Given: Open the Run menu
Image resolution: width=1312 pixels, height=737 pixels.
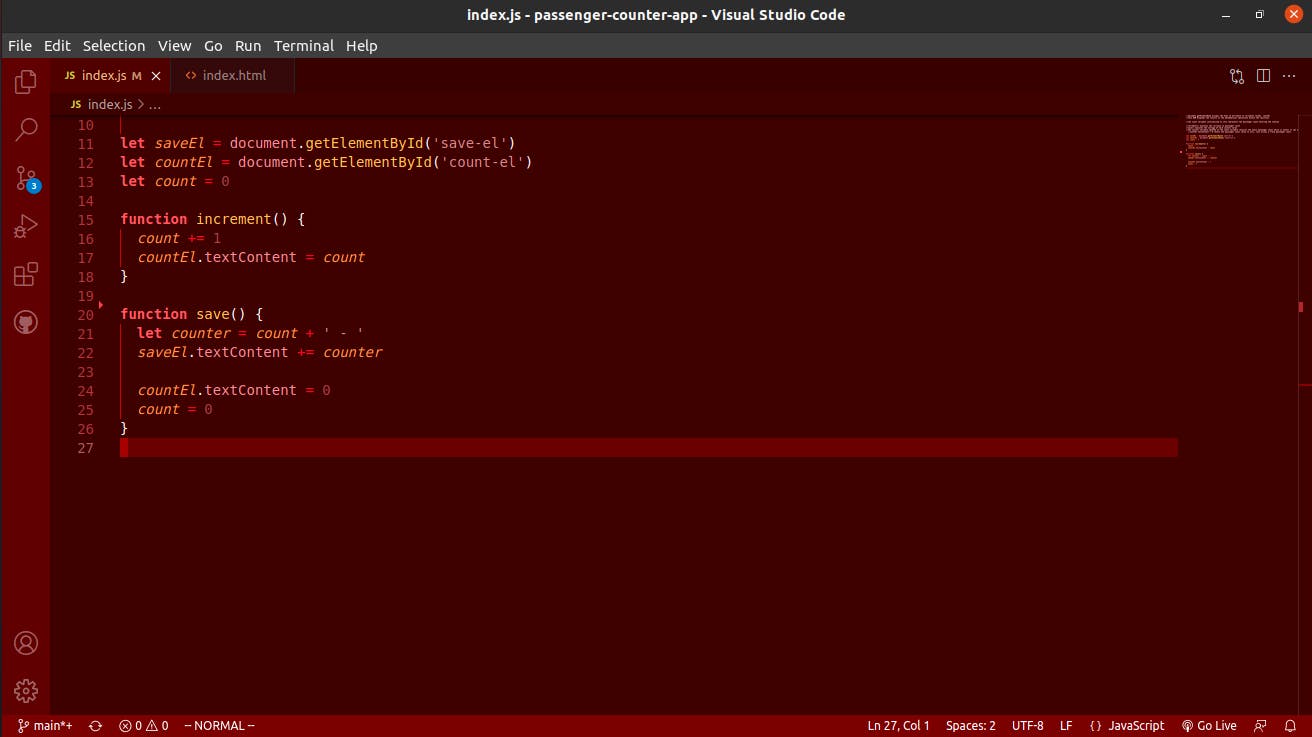Looking at the screenshot, I should (248, 46).
